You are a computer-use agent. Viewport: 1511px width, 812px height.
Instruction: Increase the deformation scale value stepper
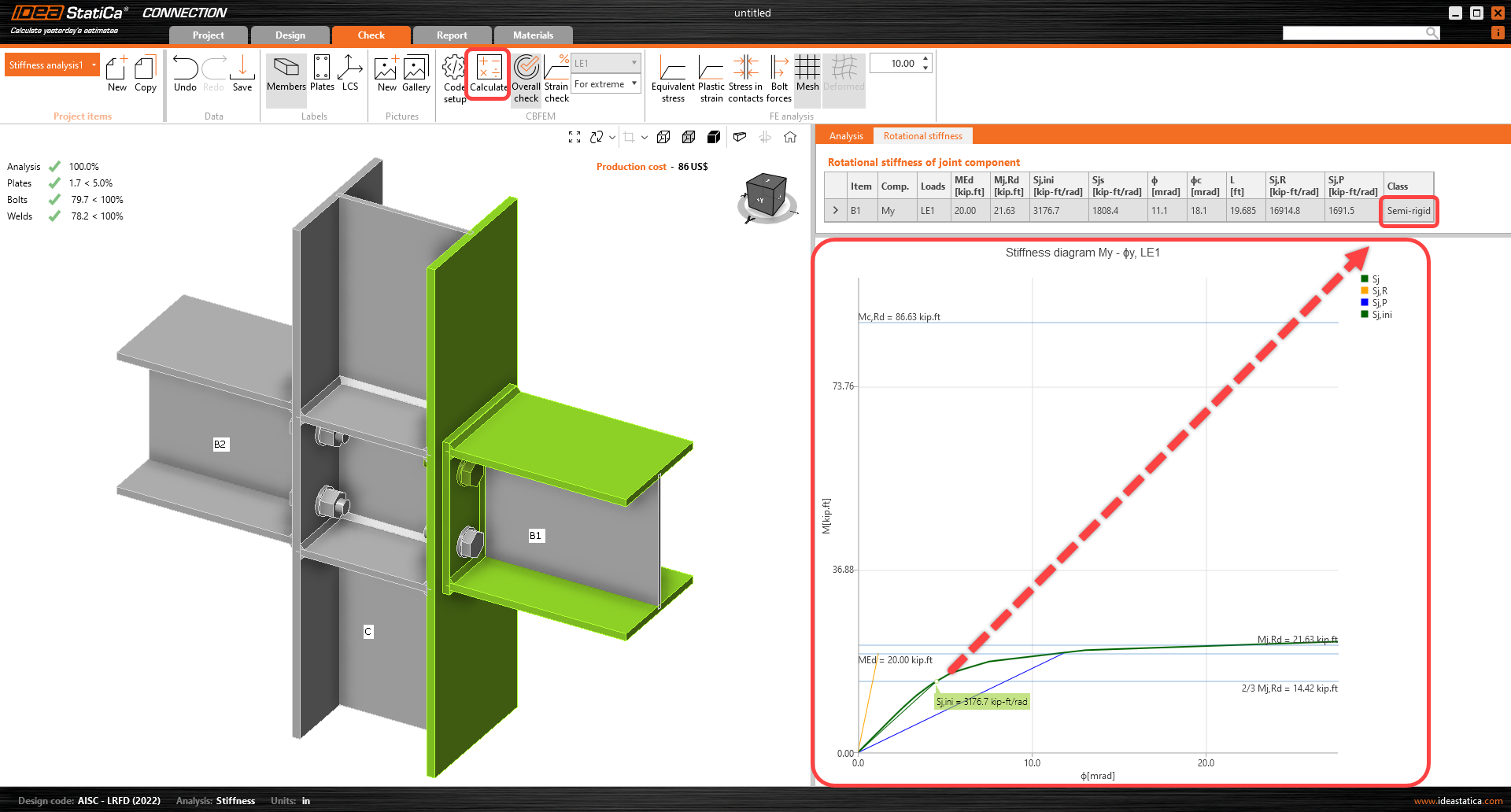(925, 59)
